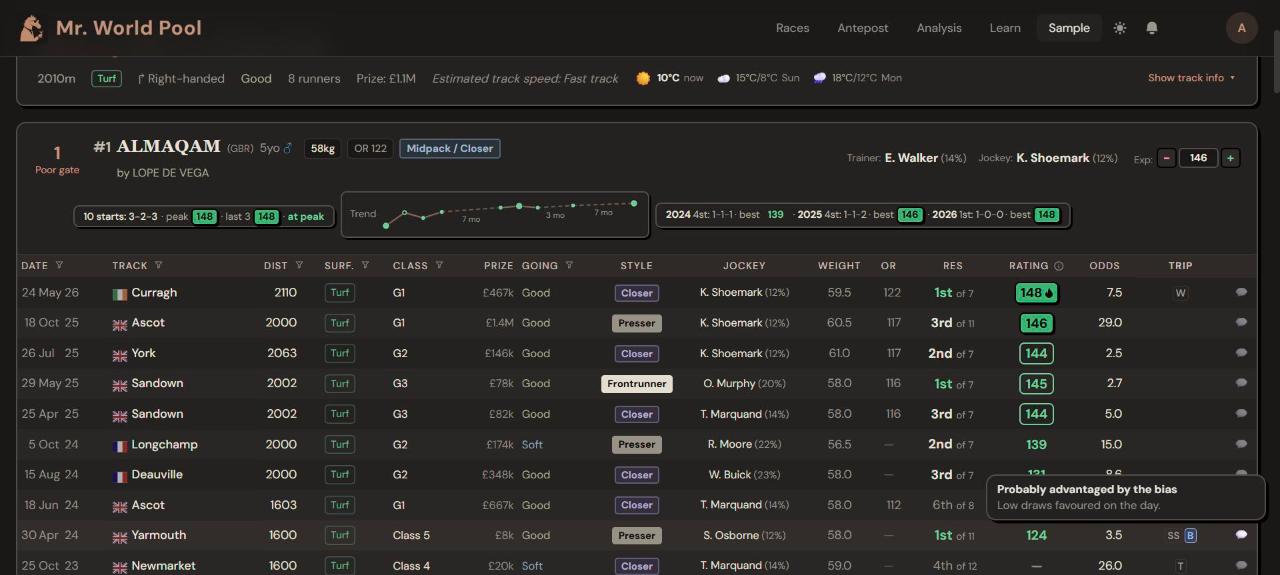Open trainer E. Walker link
Viewport: 1280px width, 575px height.
[911, 158]
